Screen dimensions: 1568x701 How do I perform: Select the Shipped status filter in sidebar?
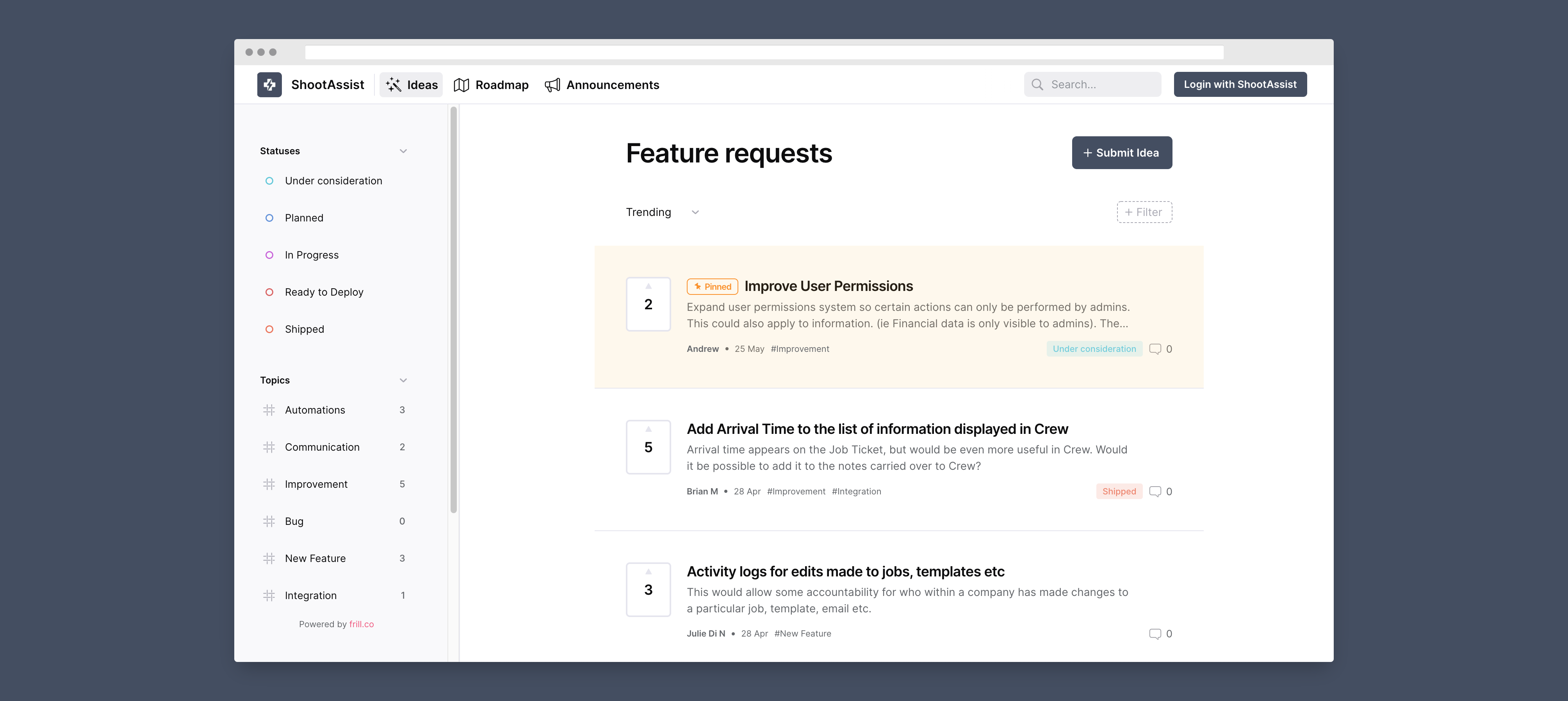(x=305, y=330)
